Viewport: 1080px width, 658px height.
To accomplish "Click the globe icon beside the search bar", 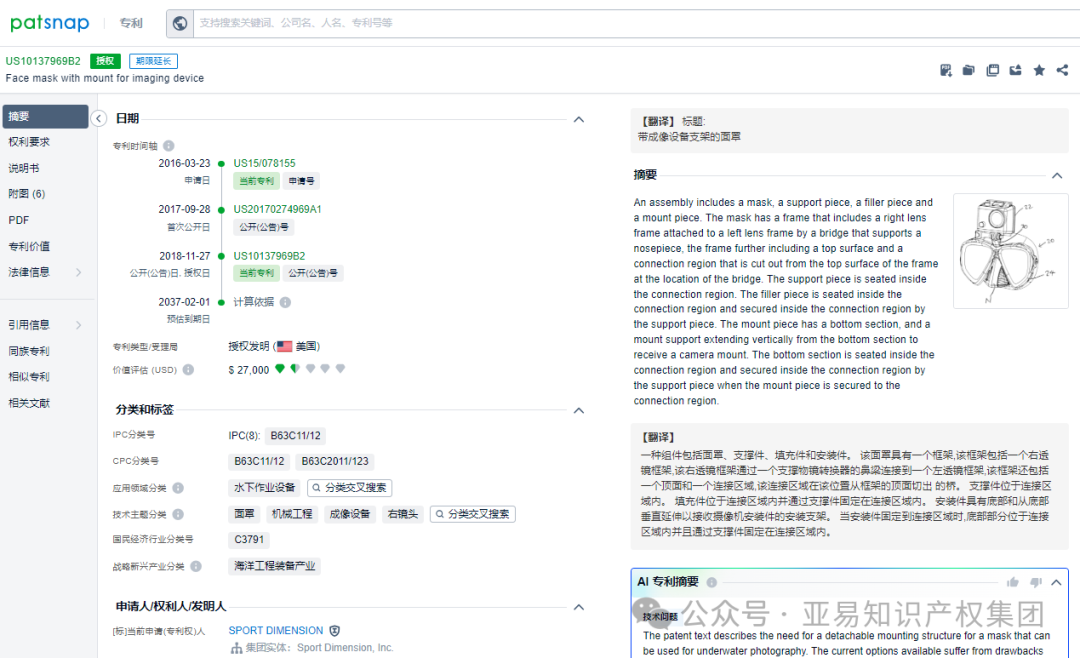I will click(182, 23).
